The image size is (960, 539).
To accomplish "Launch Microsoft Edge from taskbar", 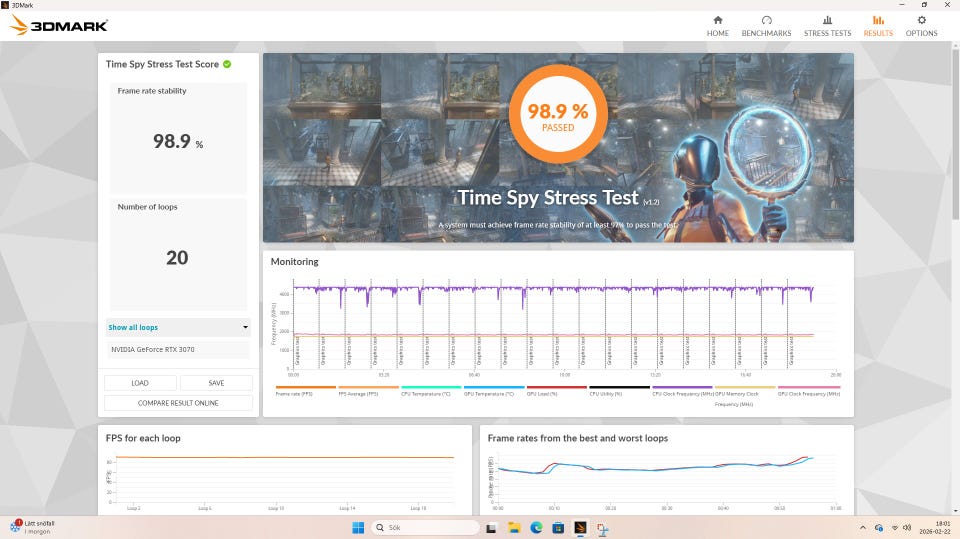I will 536,527.
